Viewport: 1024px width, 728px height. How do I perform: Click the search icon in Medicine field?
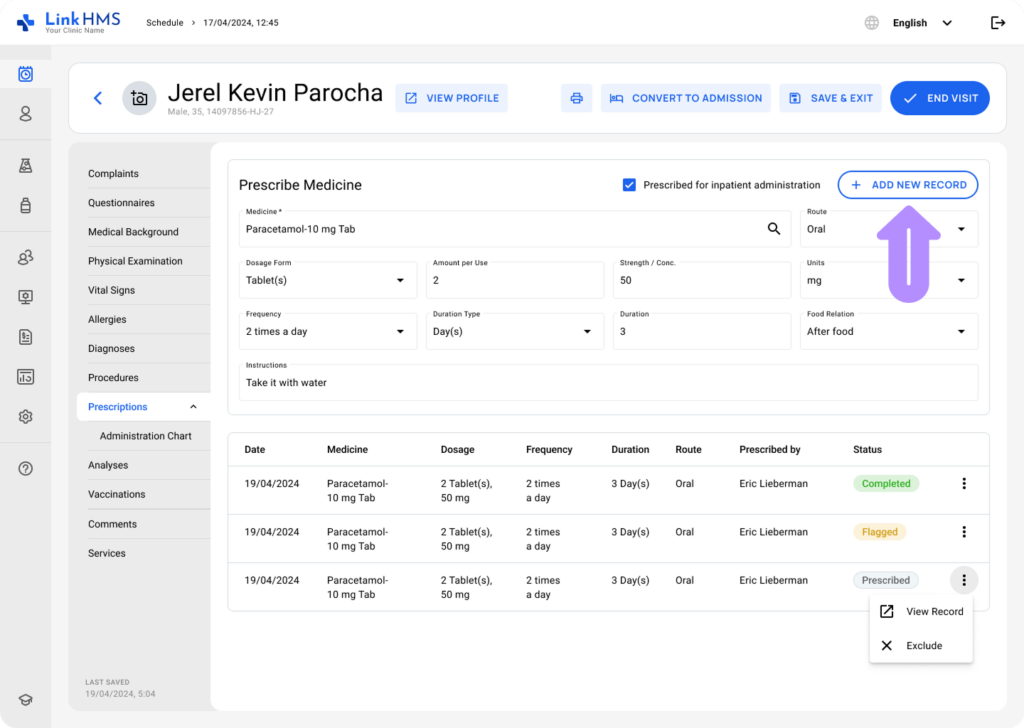774,229
